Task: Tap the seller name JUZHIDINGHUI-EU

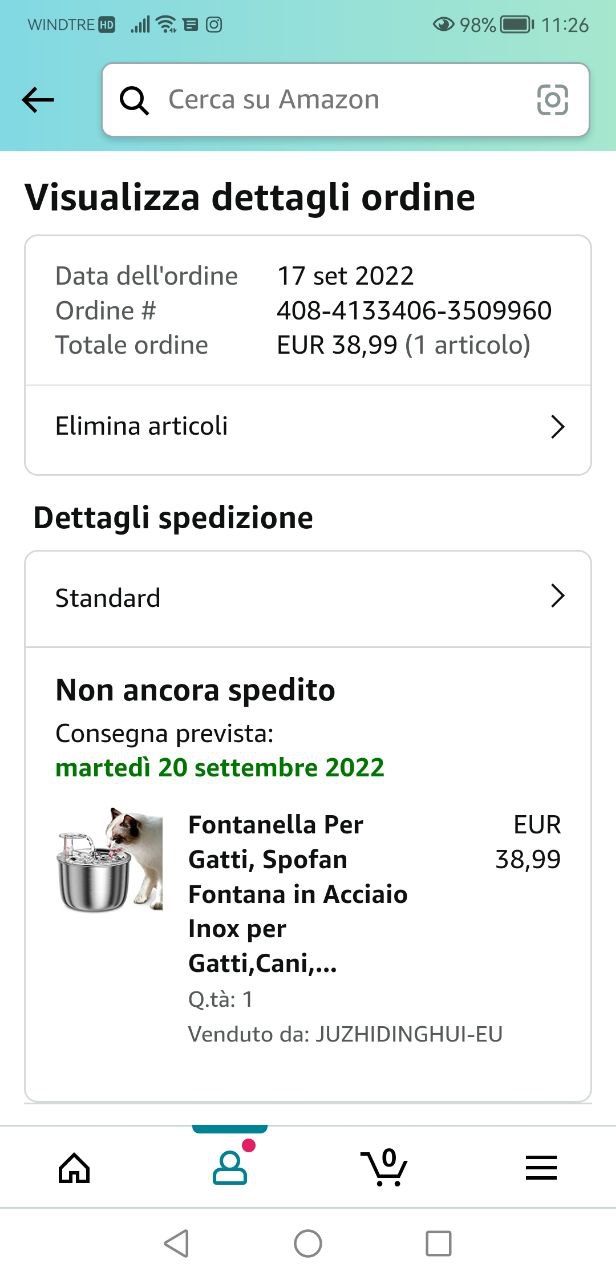Action: (x=409, y=1034)
